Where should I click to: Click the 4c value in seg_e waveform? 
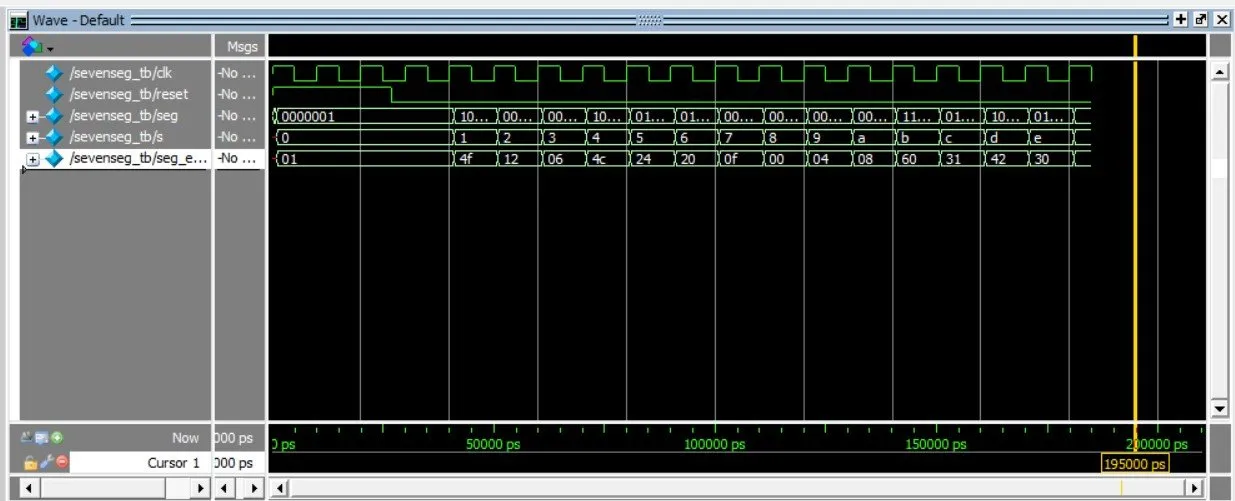pos(598,159)
